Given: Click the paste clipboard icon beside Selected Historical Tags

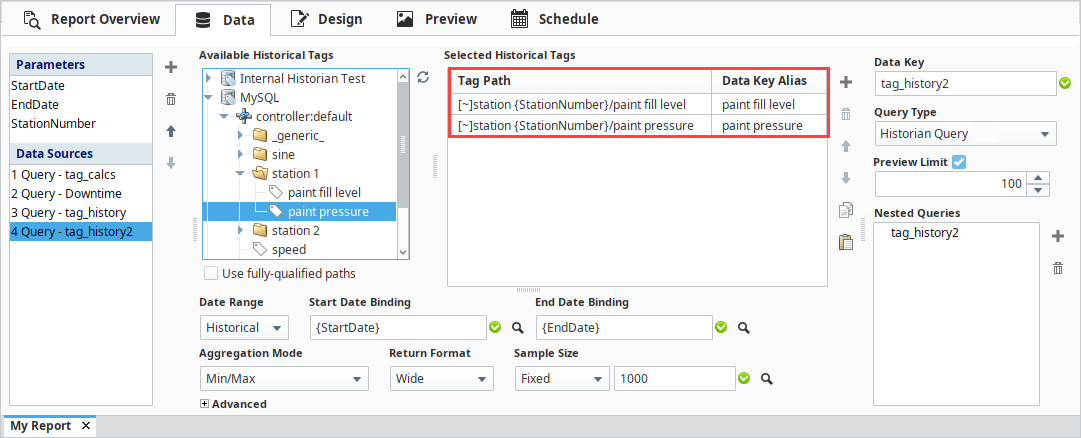Looking at the screenshot, I should click(845, 241).
